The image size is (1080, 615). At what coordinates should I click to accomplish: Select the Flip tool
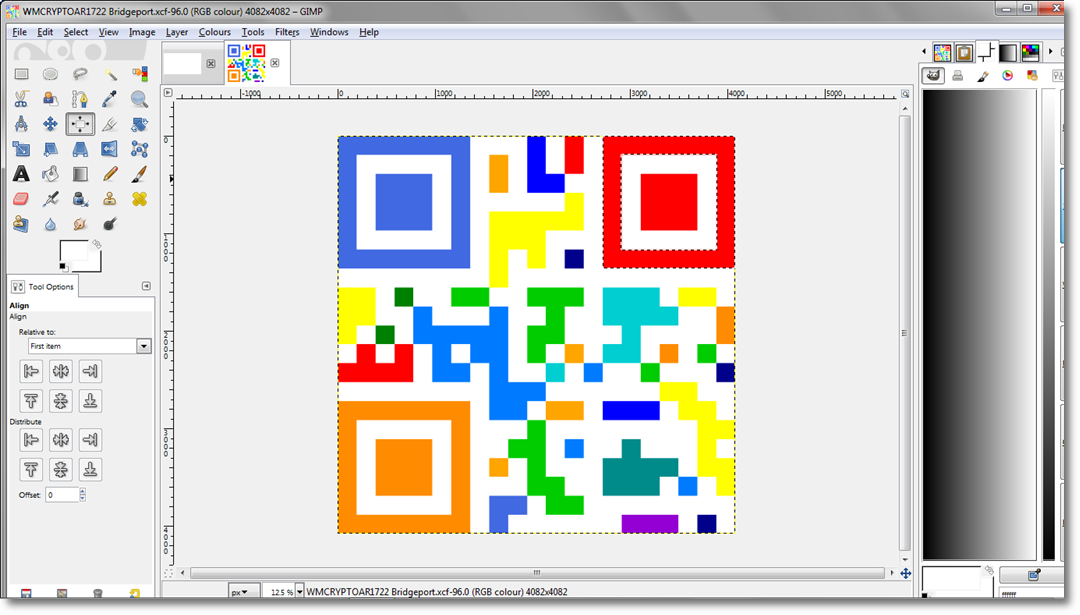[110, 149]
